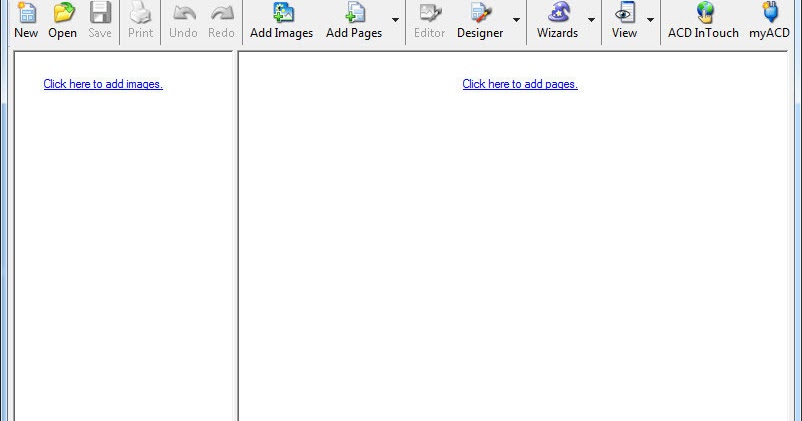Open ACD InTouch globe icon

pos(704,12)
